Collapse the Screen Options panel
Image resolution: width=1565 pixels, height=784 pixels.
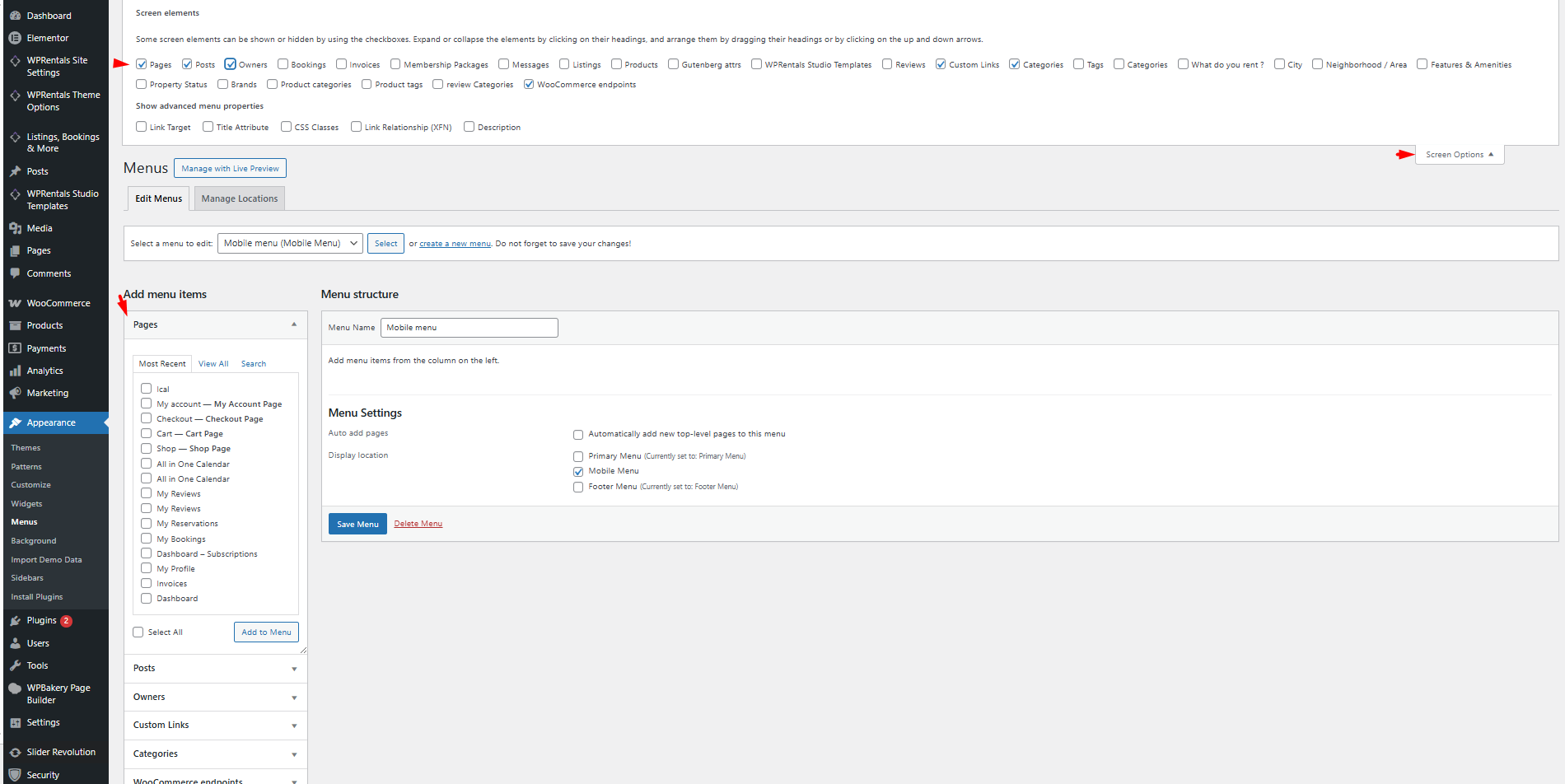[1459, 155]
